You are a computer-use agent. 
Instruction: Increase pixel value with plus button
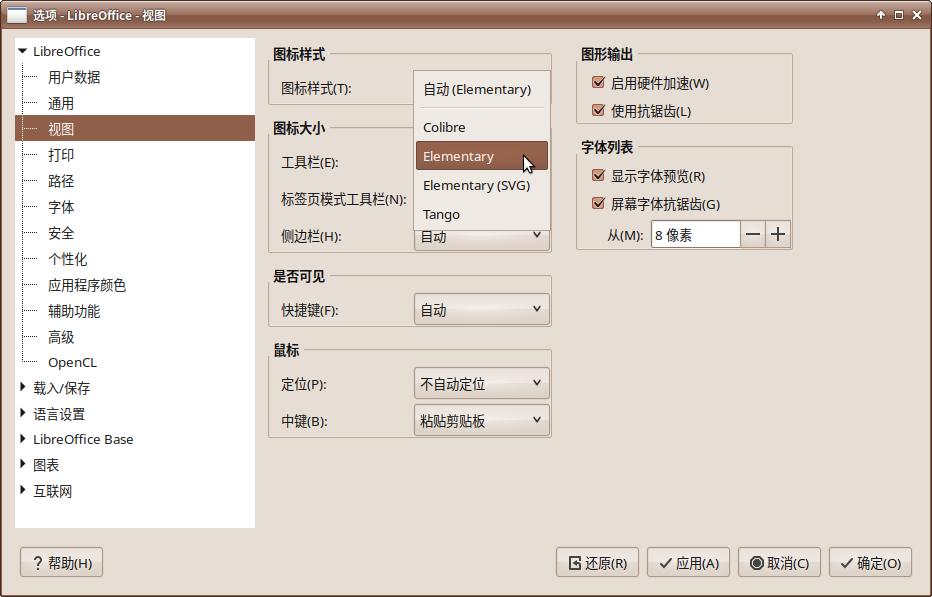[778, 234]
